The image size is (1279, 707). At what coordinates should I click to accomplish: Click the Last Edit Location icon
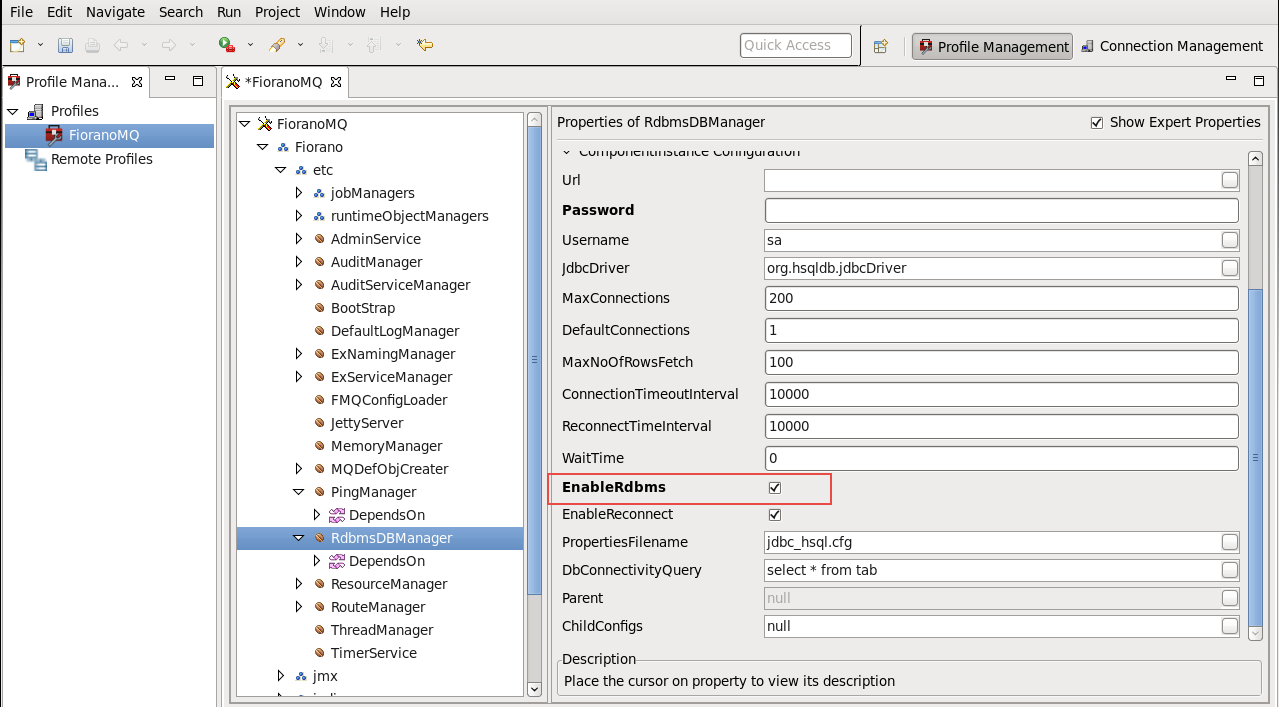425,45
